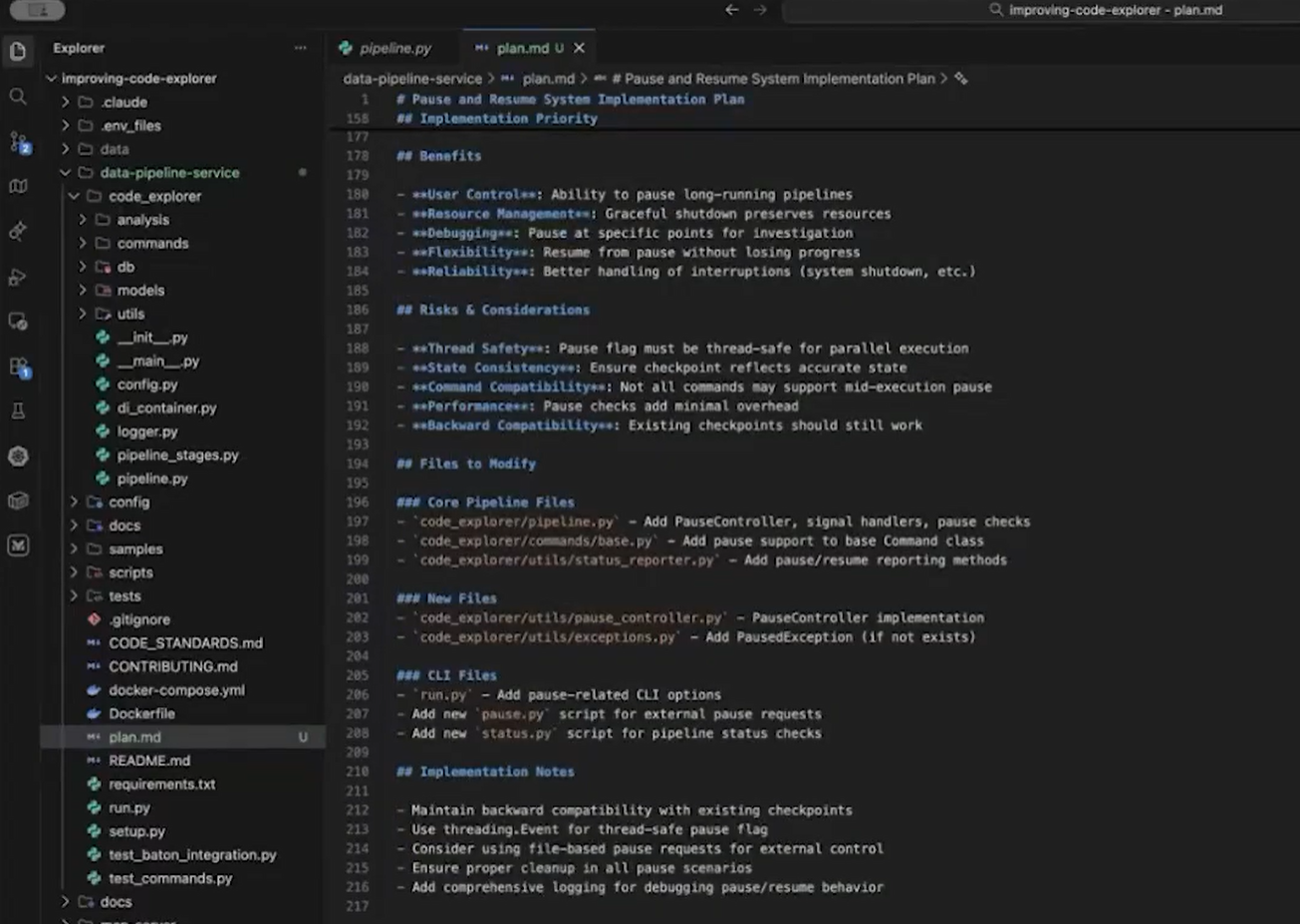Open the Run and Debug view

click(18, 277)
